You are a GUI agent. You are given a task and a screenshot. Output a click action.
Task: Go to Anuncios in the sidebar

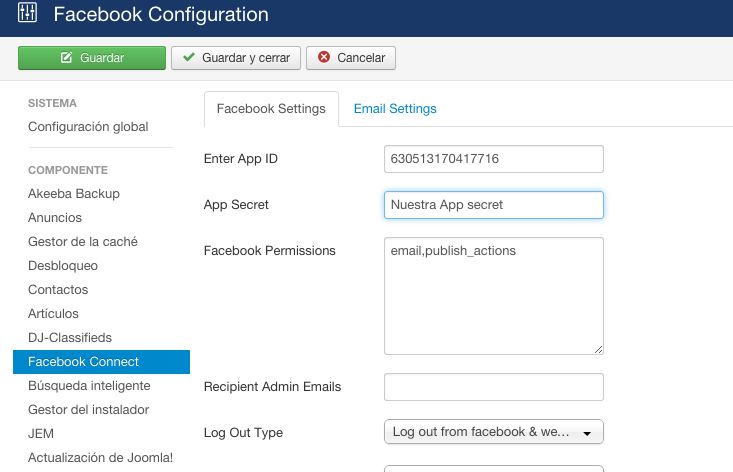(55, 218)
